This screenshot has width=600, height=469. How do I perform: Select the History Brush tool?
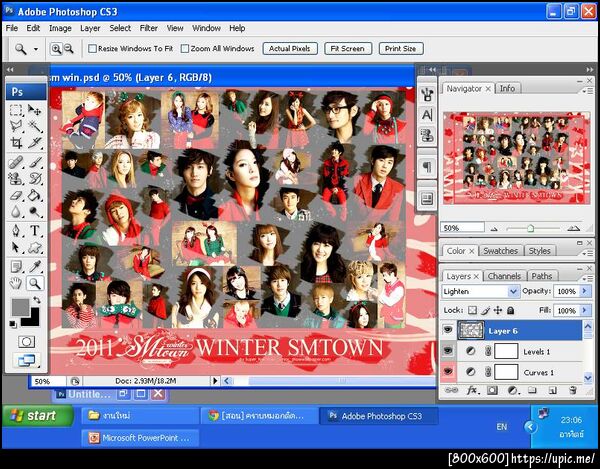[x=35, y=179]
